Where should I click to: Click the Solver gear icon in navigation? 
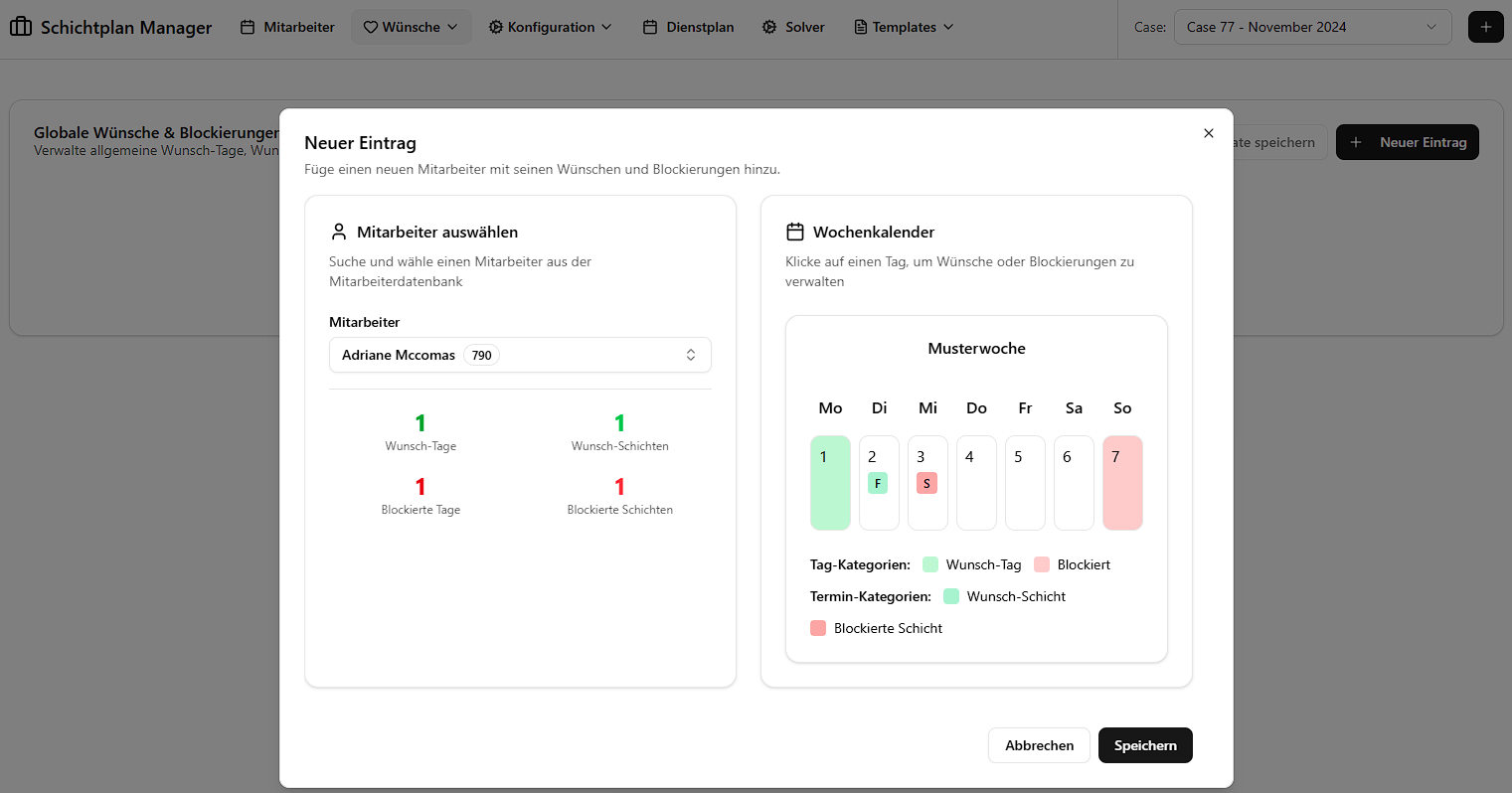[x=769, y=27]
